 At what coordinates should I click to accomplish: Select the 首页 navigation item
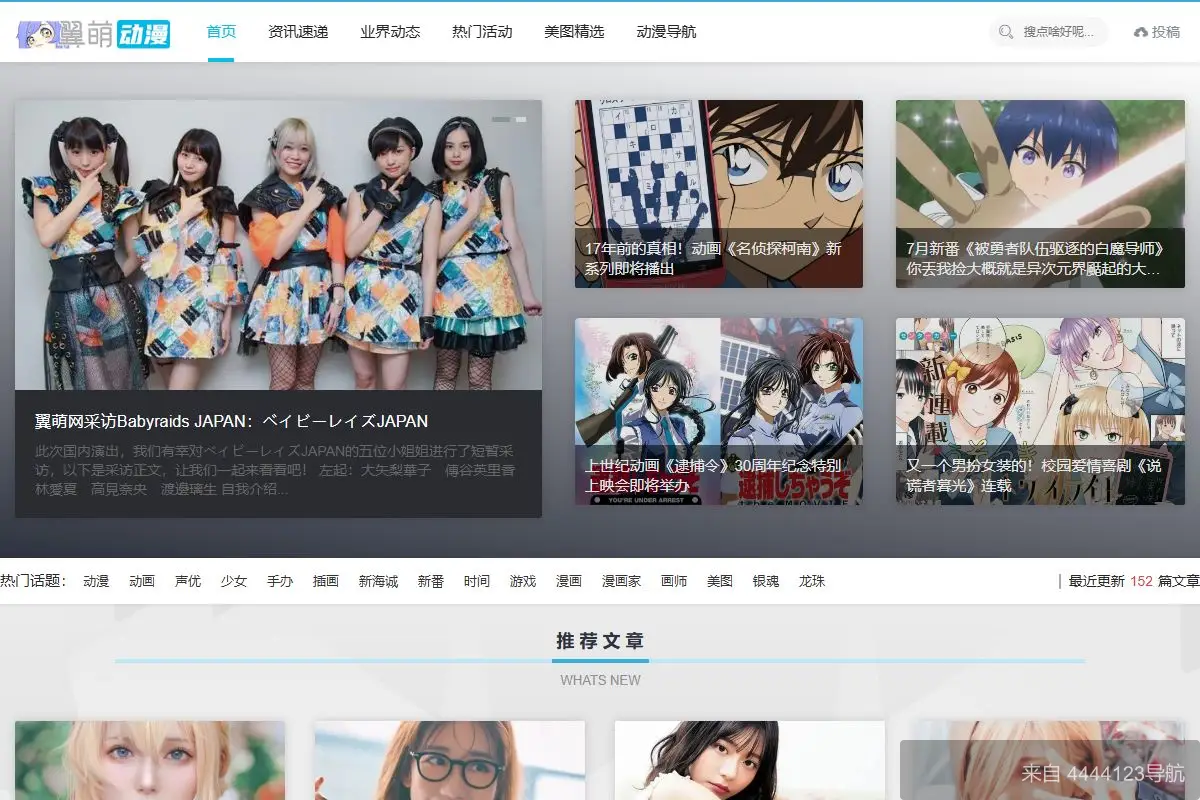click(x=220, y=31)
